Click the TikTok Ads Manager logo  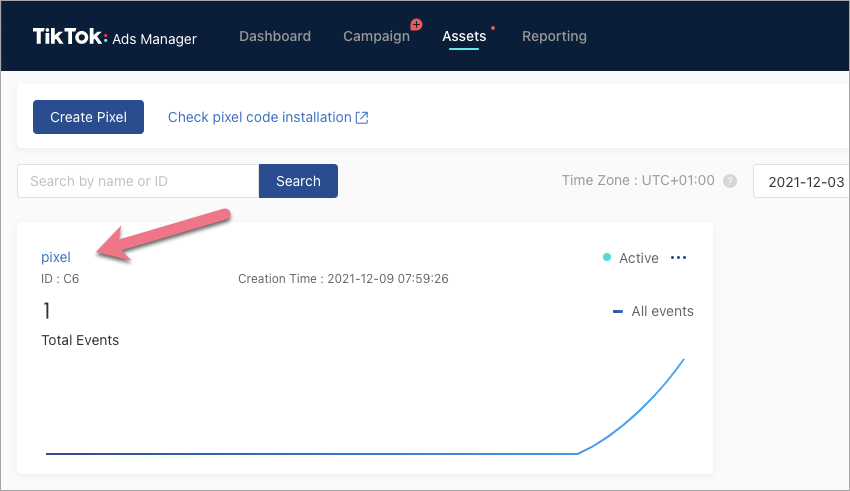(114, 37)
